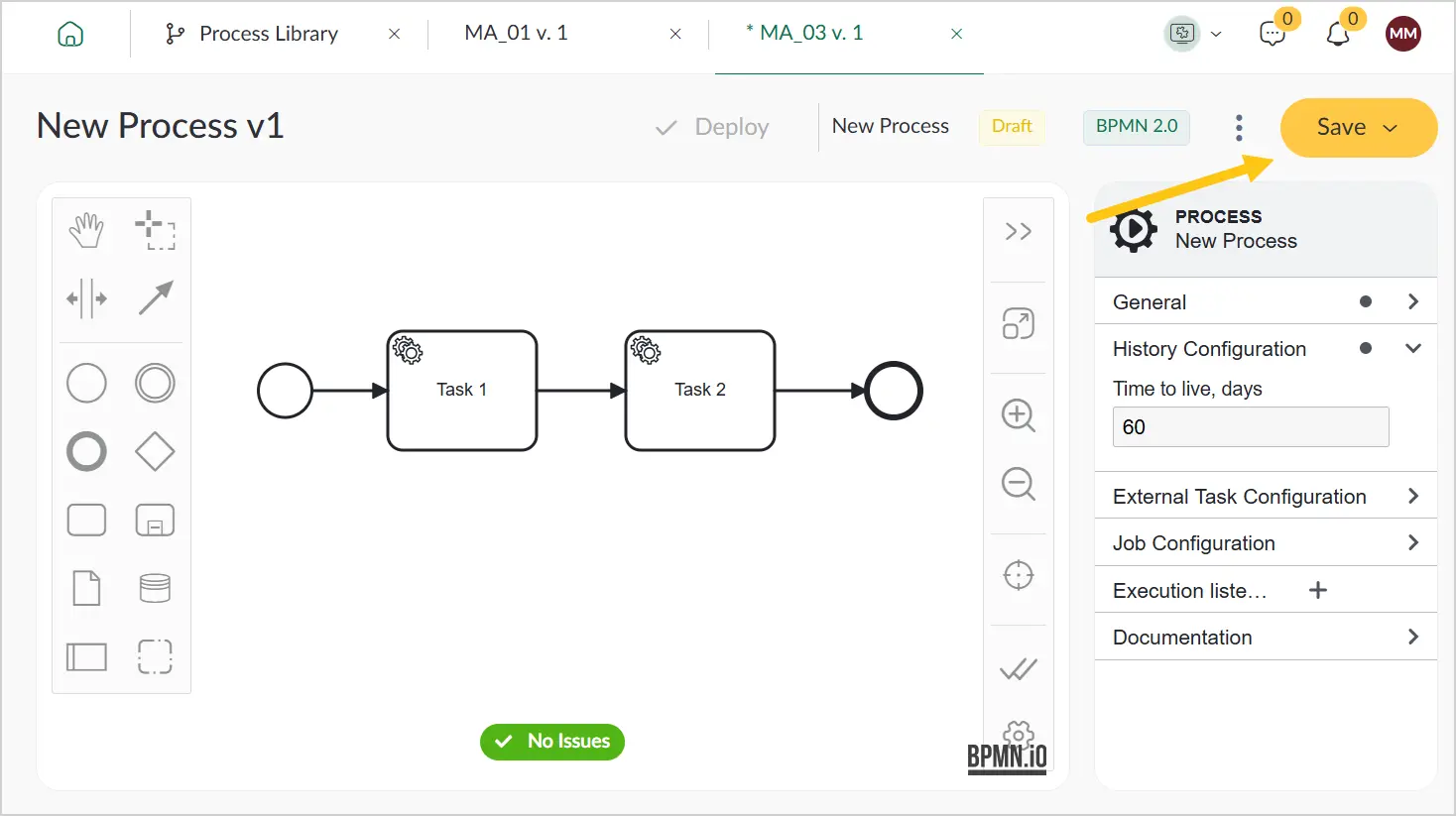
Task: Reset and center diagram view
Action: (1019, 575)
